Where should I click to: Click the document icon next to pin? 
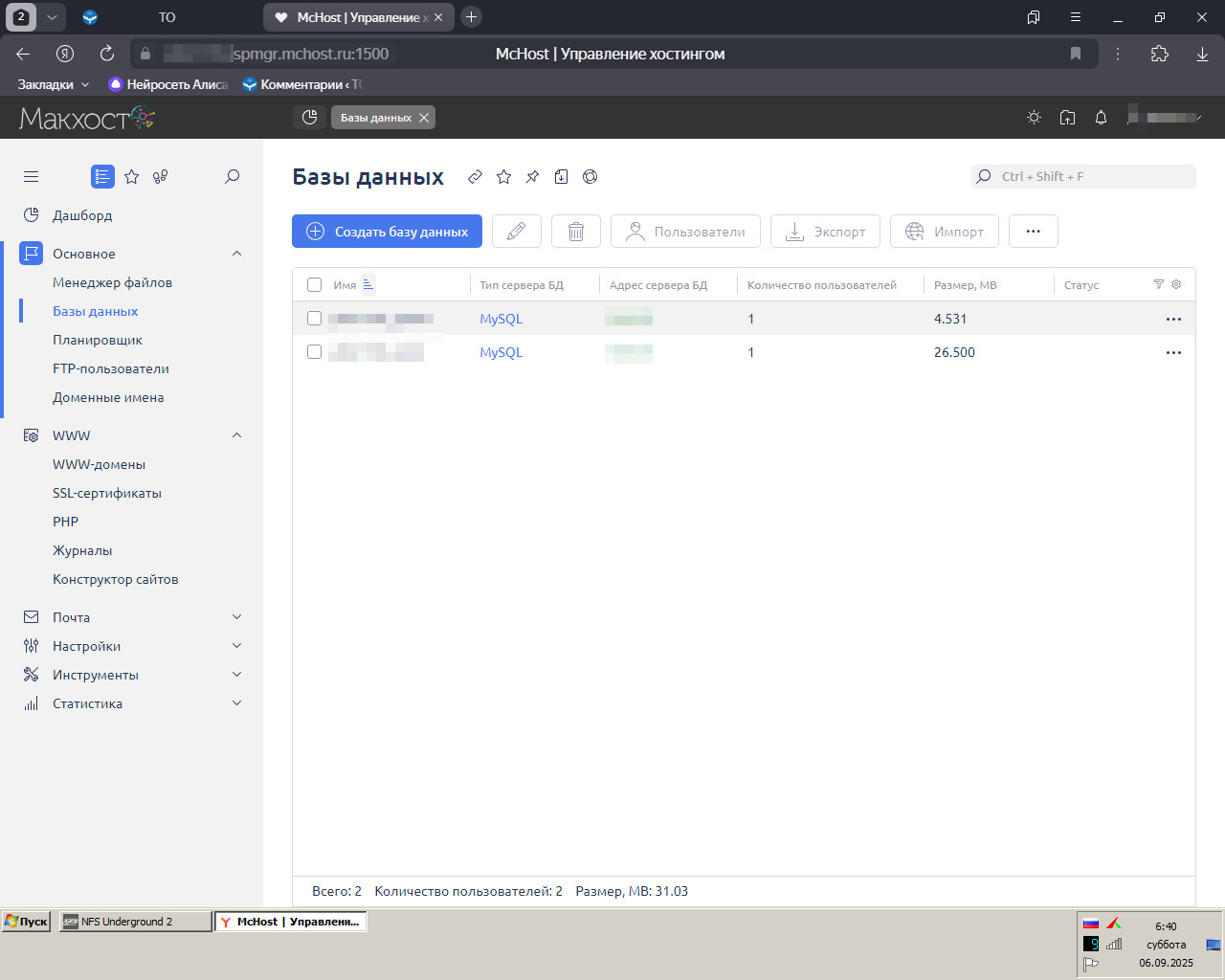(x=561, y=176)
